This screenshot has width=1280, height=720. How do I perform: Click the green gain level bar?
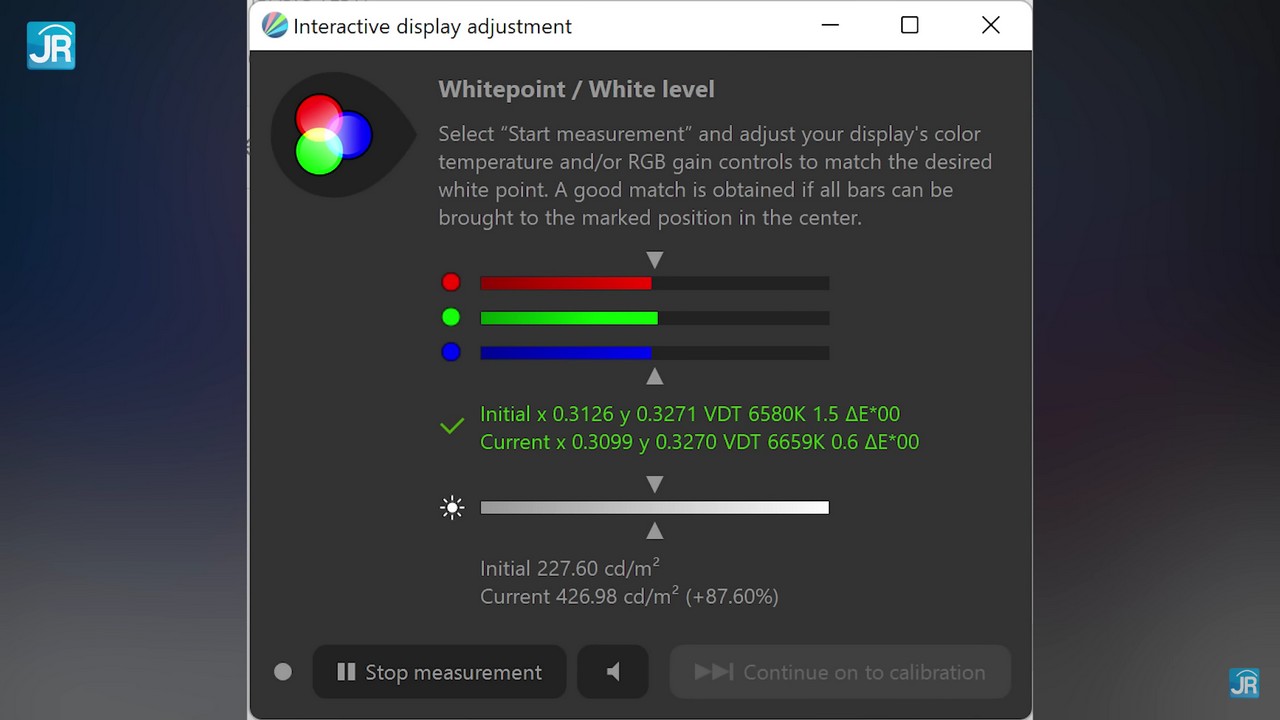(654, 318)
